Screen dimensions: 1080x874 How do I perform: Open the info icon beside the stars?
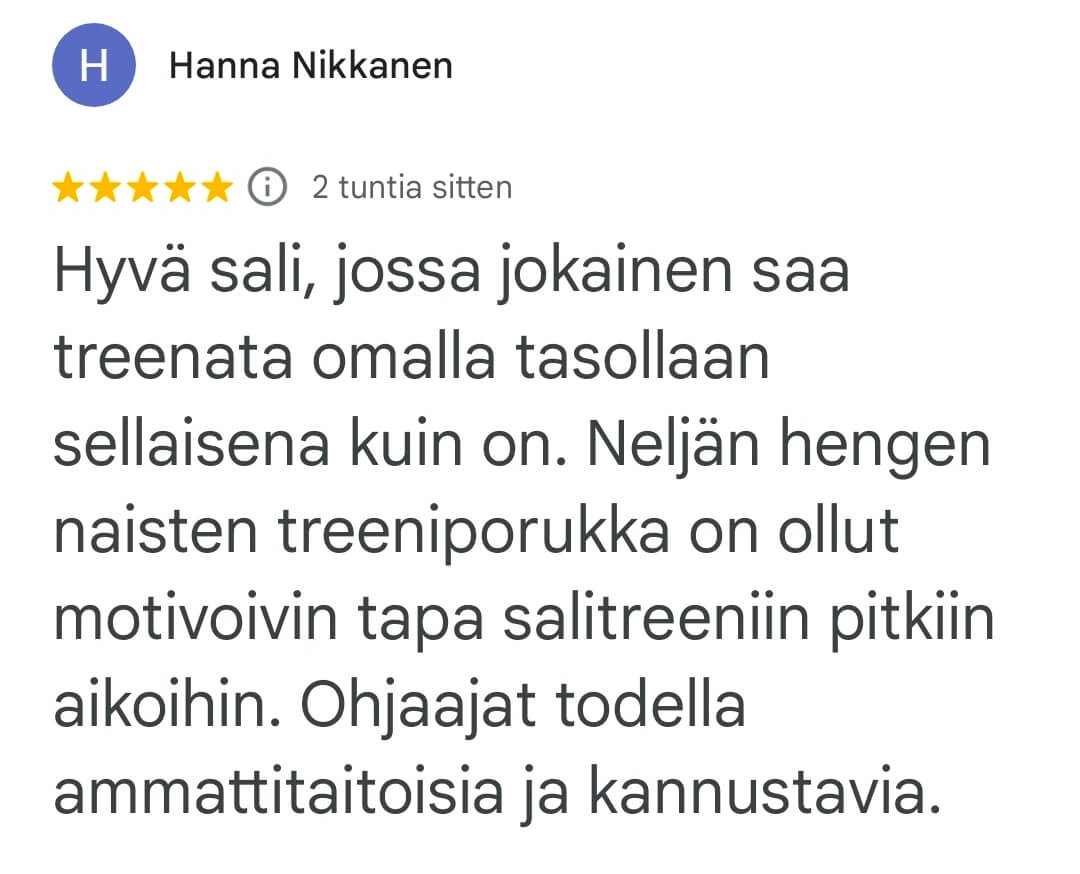268,187
